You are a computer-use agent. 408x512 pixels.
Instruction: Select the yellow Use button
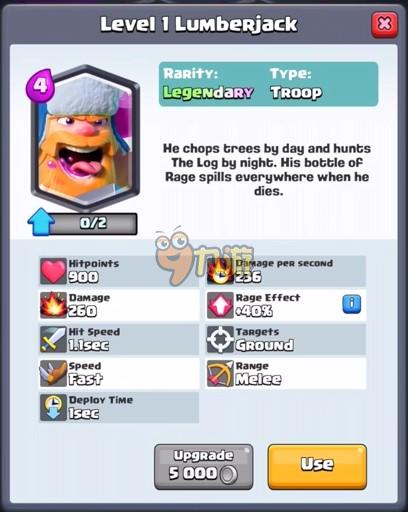pos(317,467)
